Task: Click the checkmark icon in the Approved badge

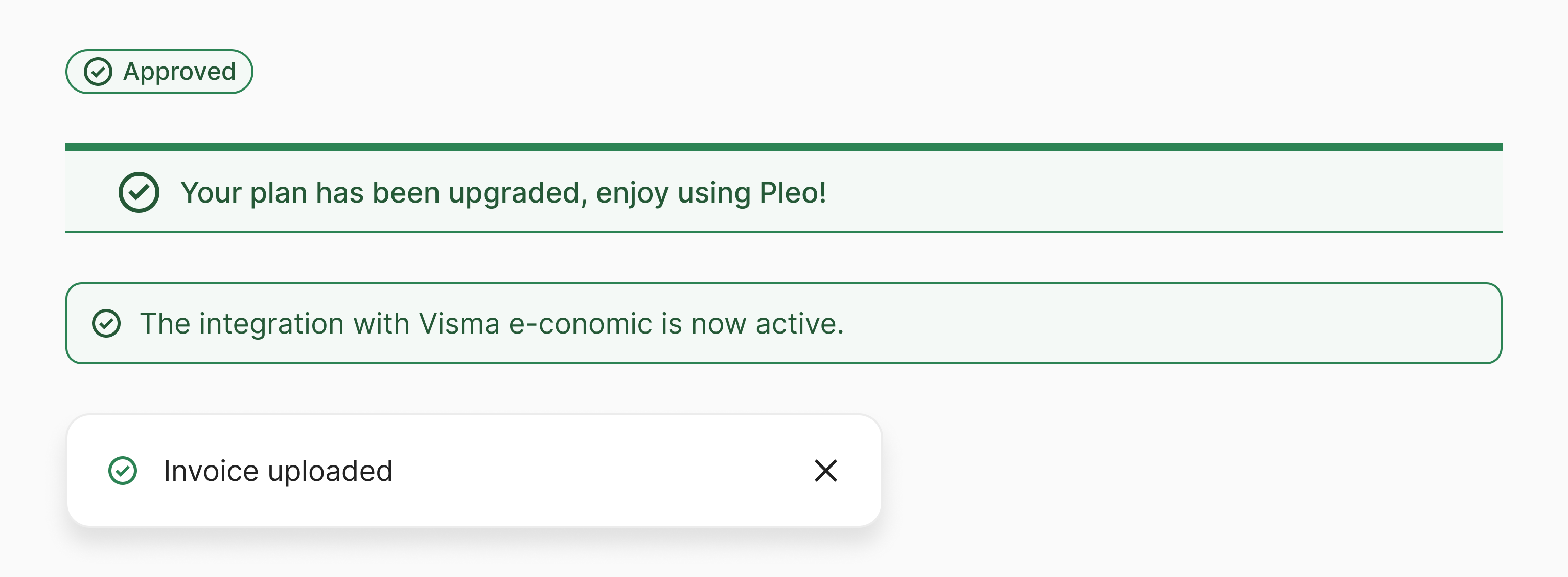Action: [98, 72]
